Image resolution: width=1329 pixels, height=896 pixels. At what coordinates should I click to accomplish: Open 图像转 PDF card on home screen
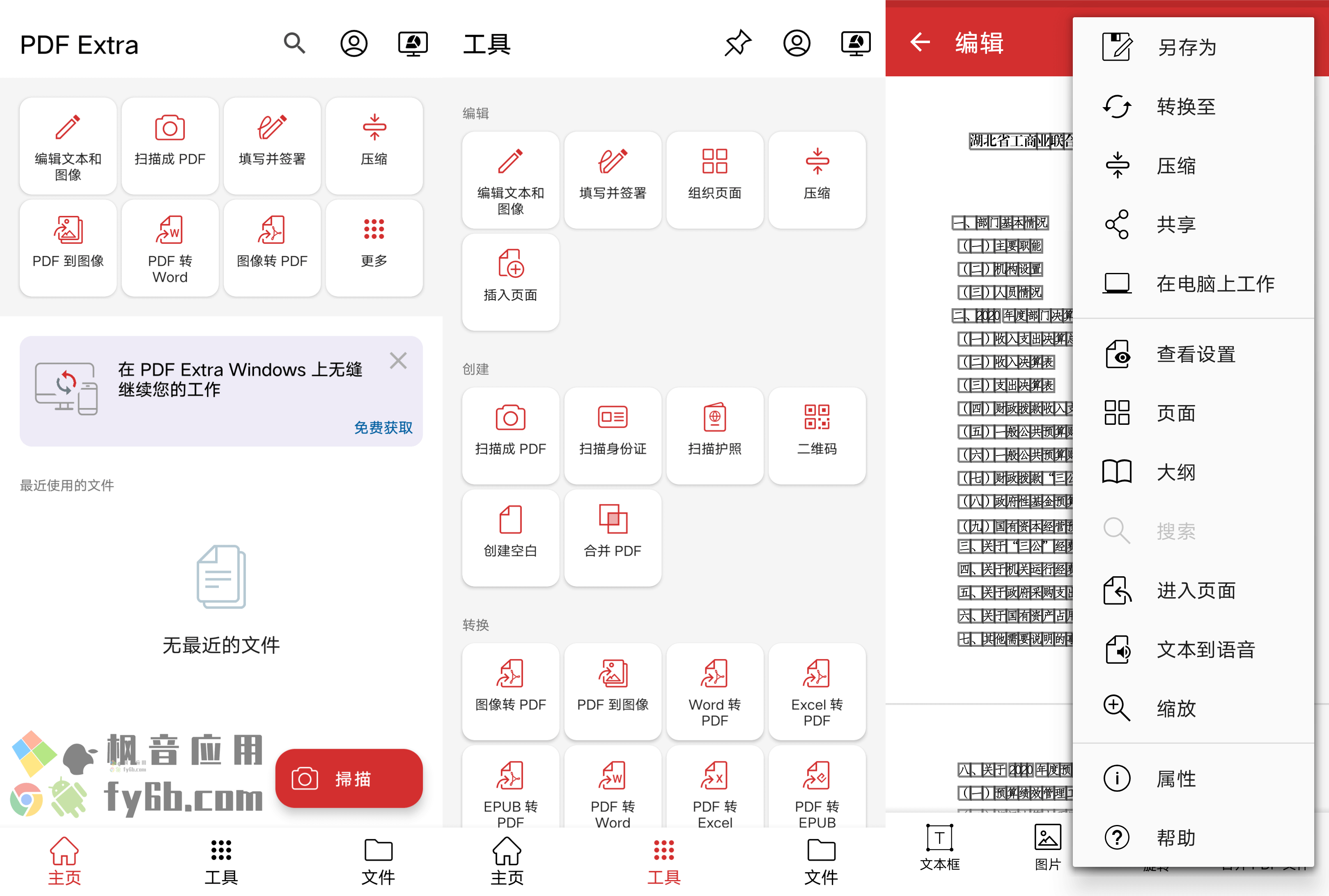272,248
